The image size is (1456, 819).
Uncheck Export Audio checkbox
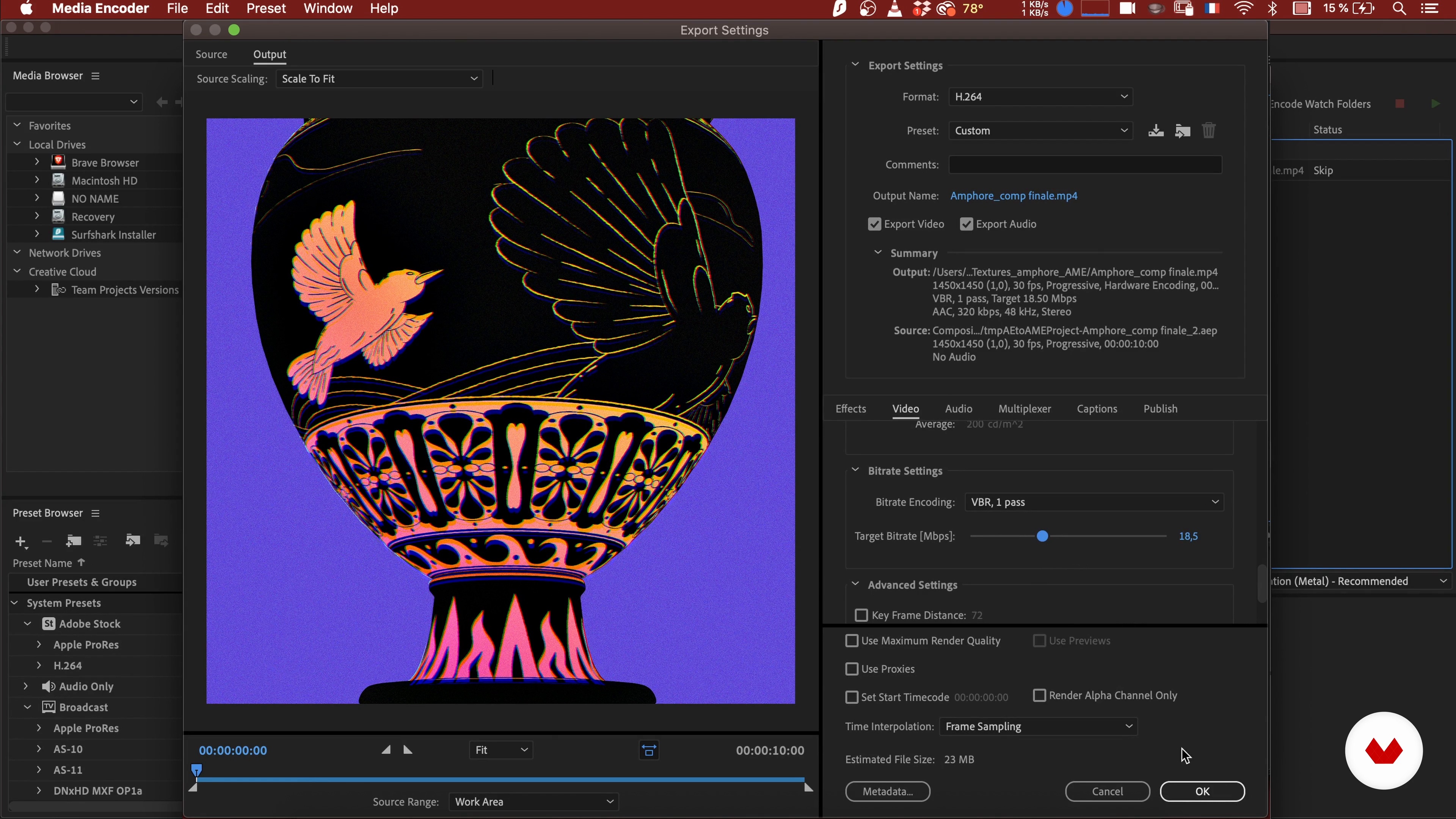966,224
